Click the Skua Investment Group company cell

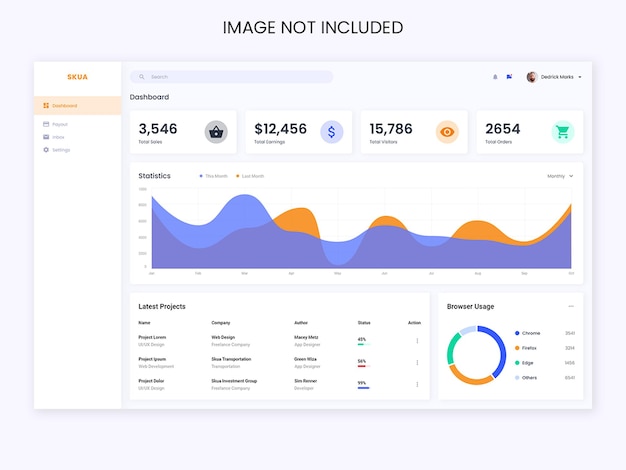pos(234,381)
